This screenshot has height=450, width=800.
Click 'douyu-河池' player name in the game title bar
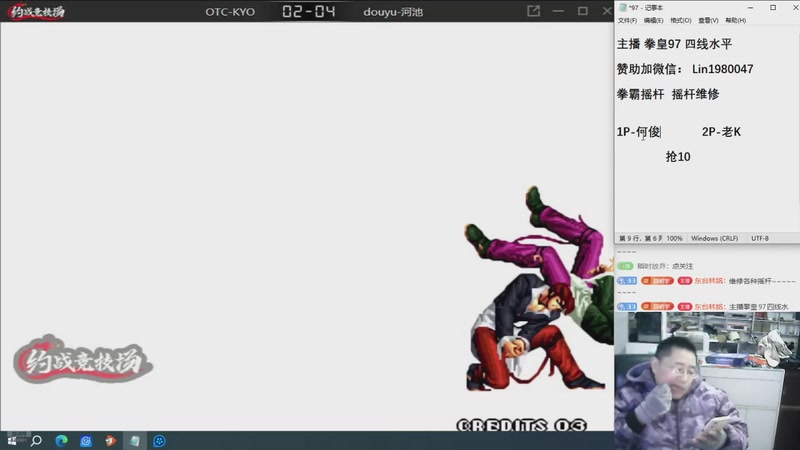(393, 12)
